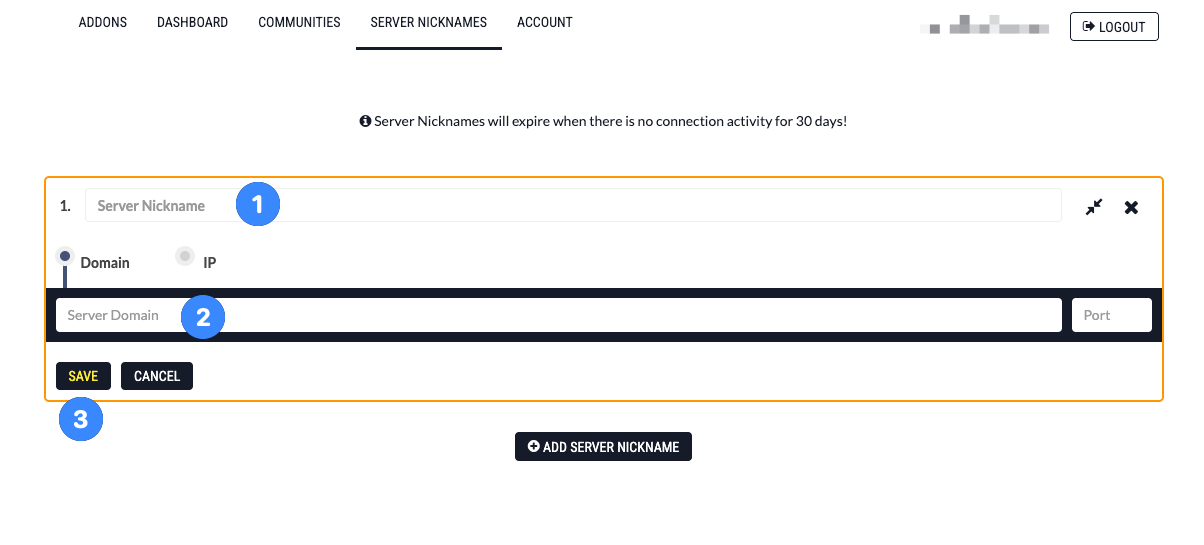The image size is (1204, 545).
Task: Collapse the server nickname entry with the compress icon
Action: [x=1095, y=207]
